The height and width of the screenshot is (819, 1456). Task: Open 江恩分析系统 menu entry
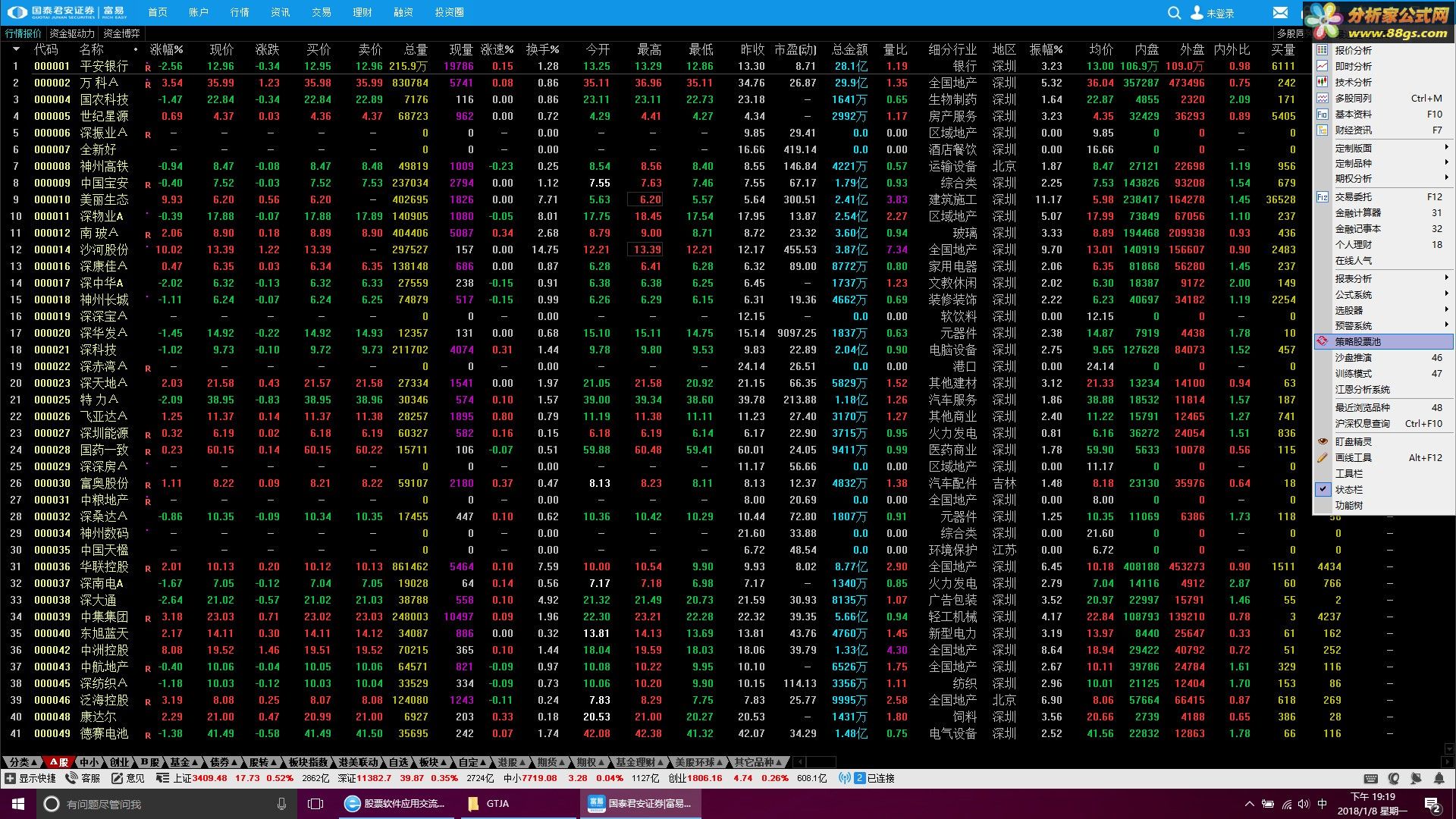1383,389
